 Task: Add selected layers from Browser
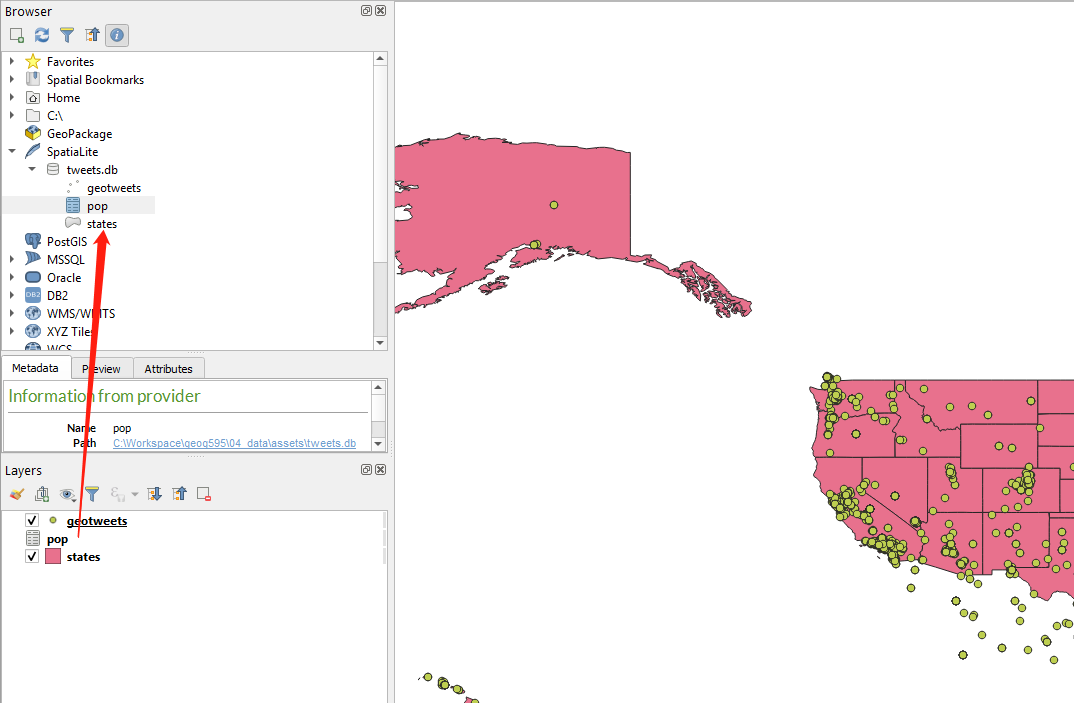(x=15, y=35)
